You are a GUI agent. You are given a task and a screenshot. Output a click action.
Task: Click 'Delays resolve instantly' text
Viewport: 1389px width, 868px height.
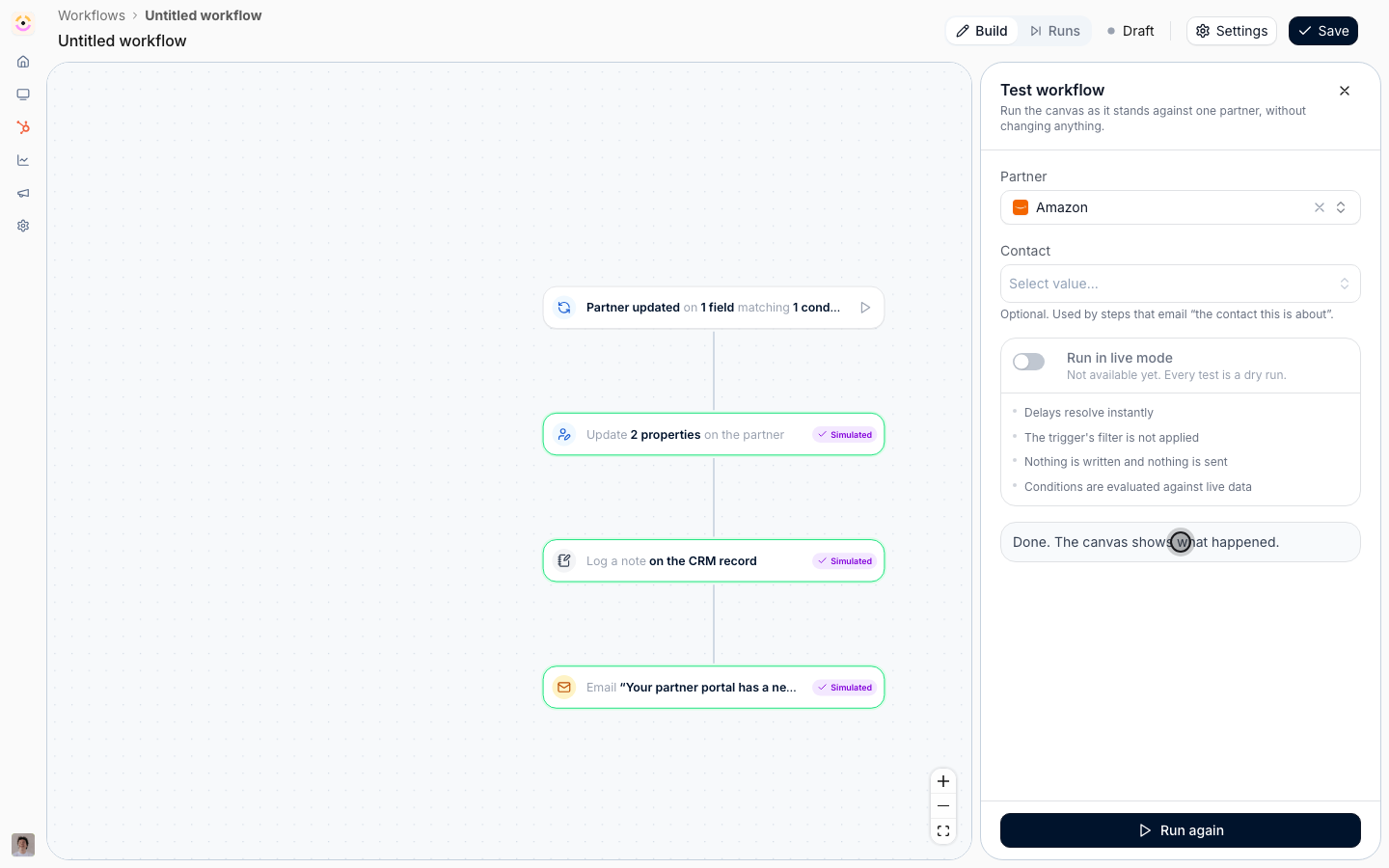(x=1089, y=413)
